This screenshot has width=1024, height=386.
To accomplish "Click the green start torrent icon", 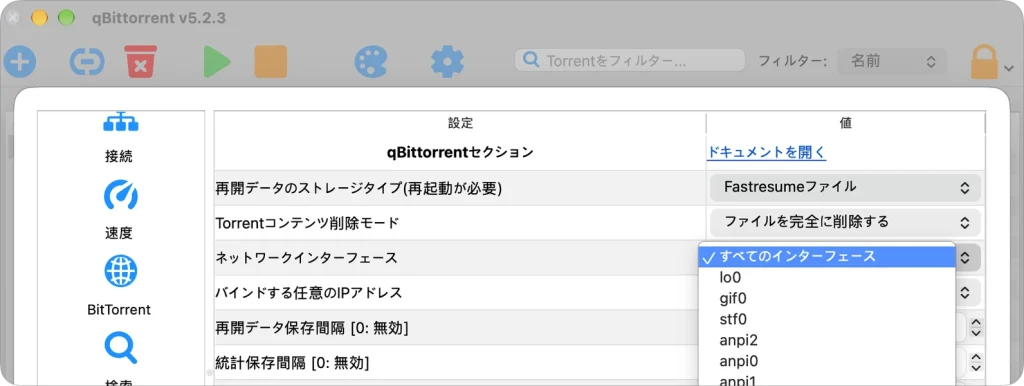I will [x=216, y=62].
